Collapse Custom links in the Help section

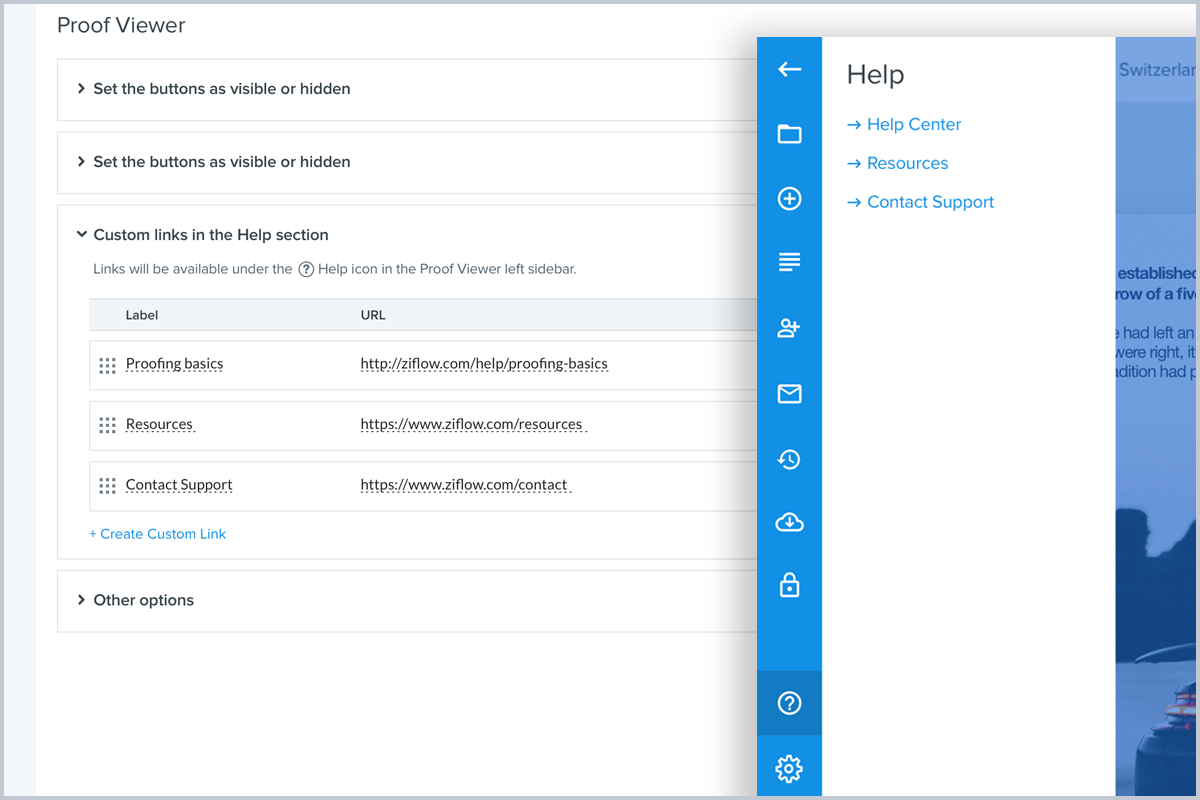pyautogui.click(x=209, y=235)
